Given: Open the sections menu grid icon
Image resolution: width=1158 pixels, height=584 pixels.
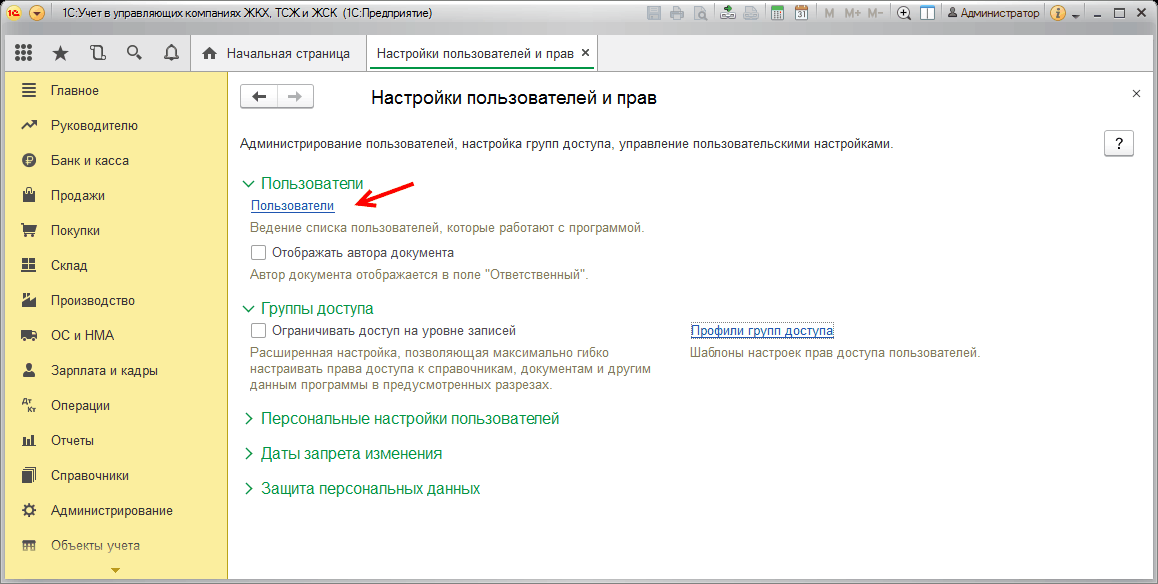Looking at the screenshot, I should click(23, 53).
